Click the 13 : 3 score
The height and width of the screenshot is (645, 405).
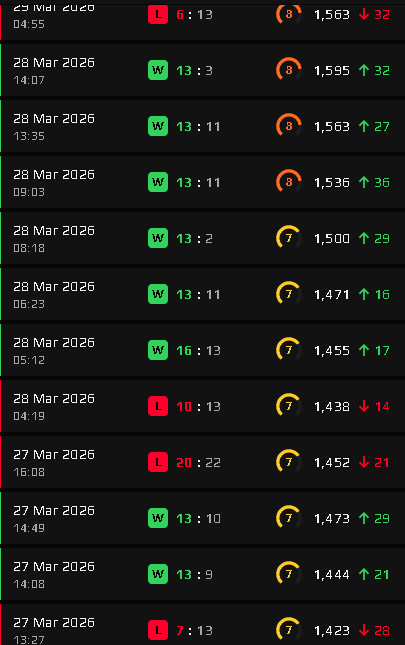tap(194, 71)
